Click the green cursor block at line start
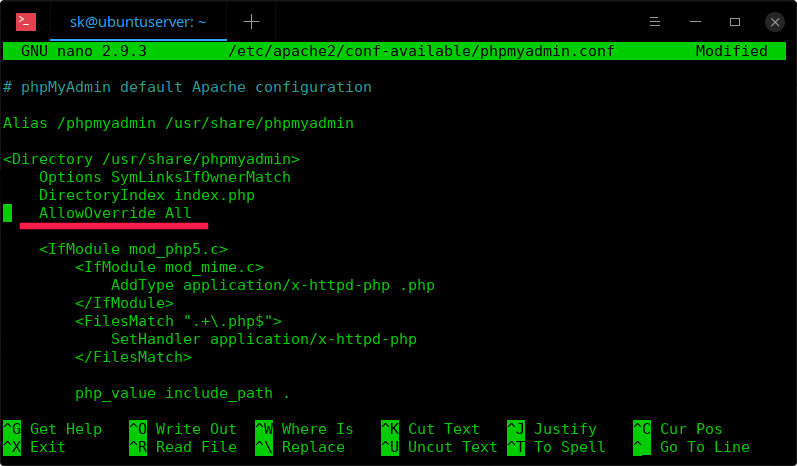The width and height of the screenshot is (797, 466). [x=8, y=213]
